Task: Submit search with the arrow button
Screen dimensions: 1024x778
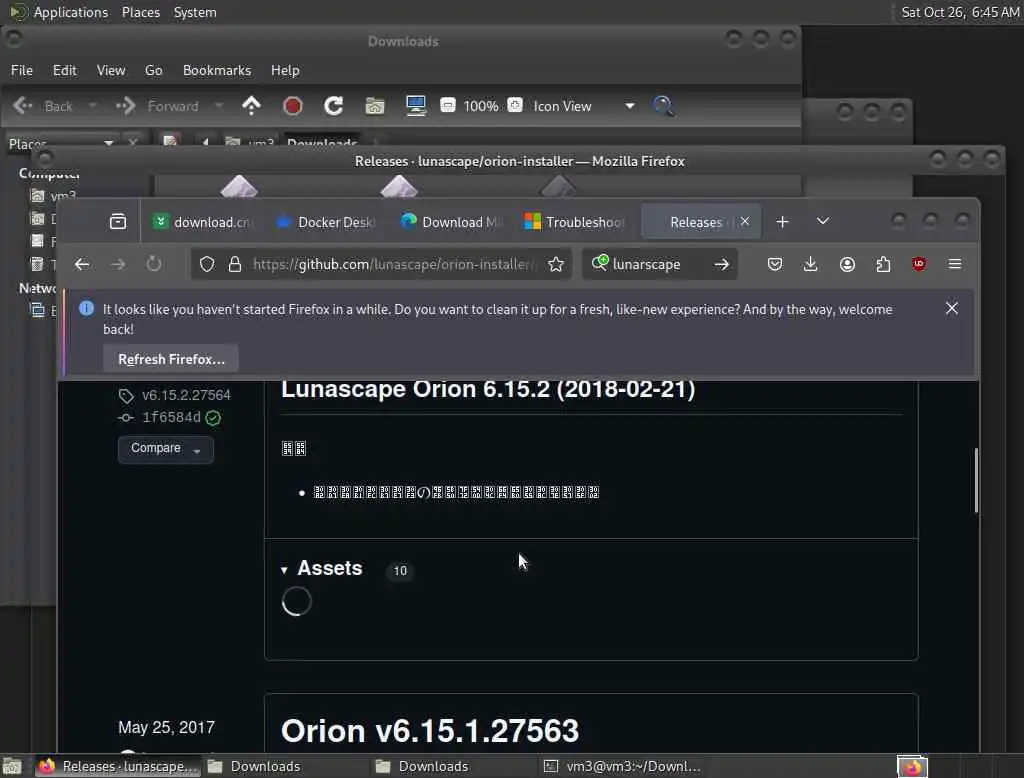Action: (722, 265)
